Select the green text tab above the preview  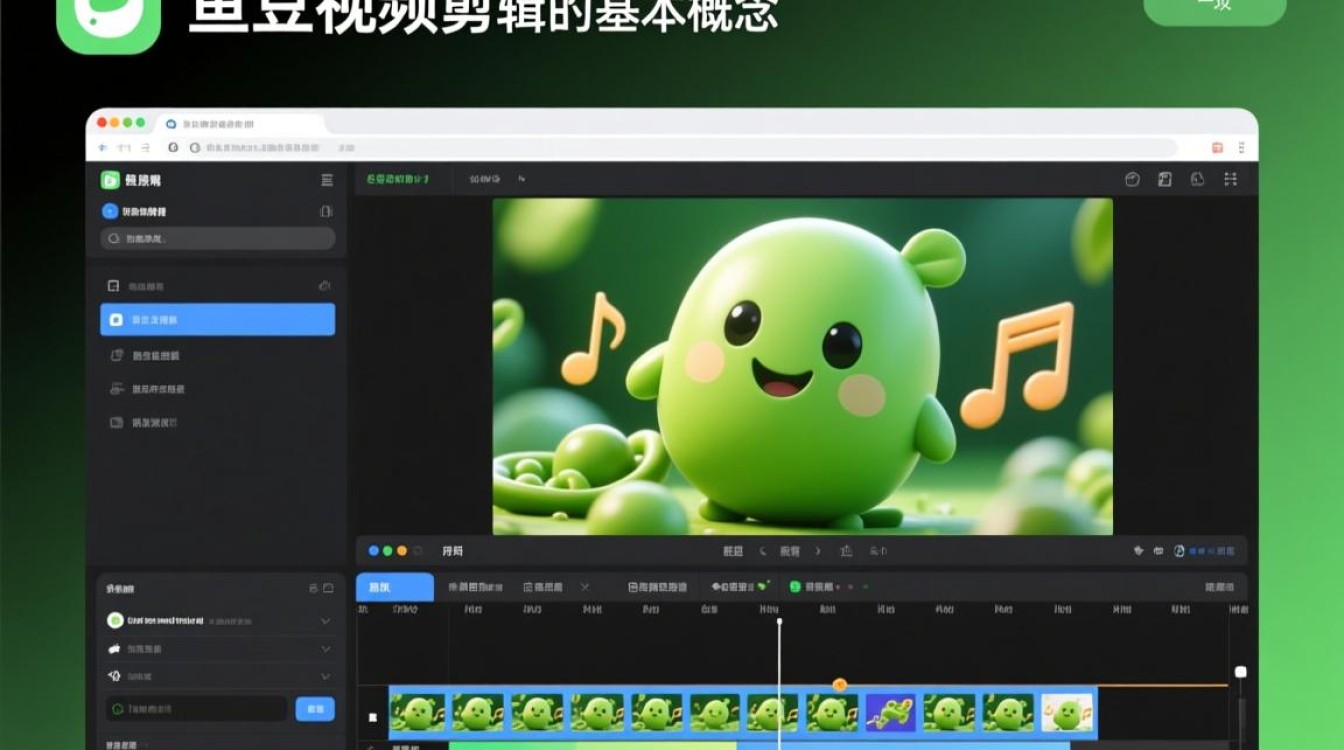pos(397,179)
